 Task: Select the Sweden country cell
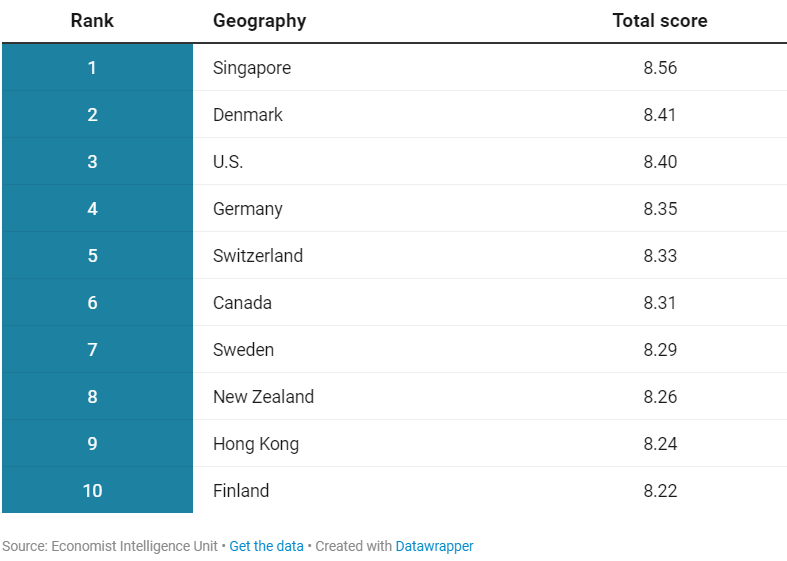coord(243,350)
